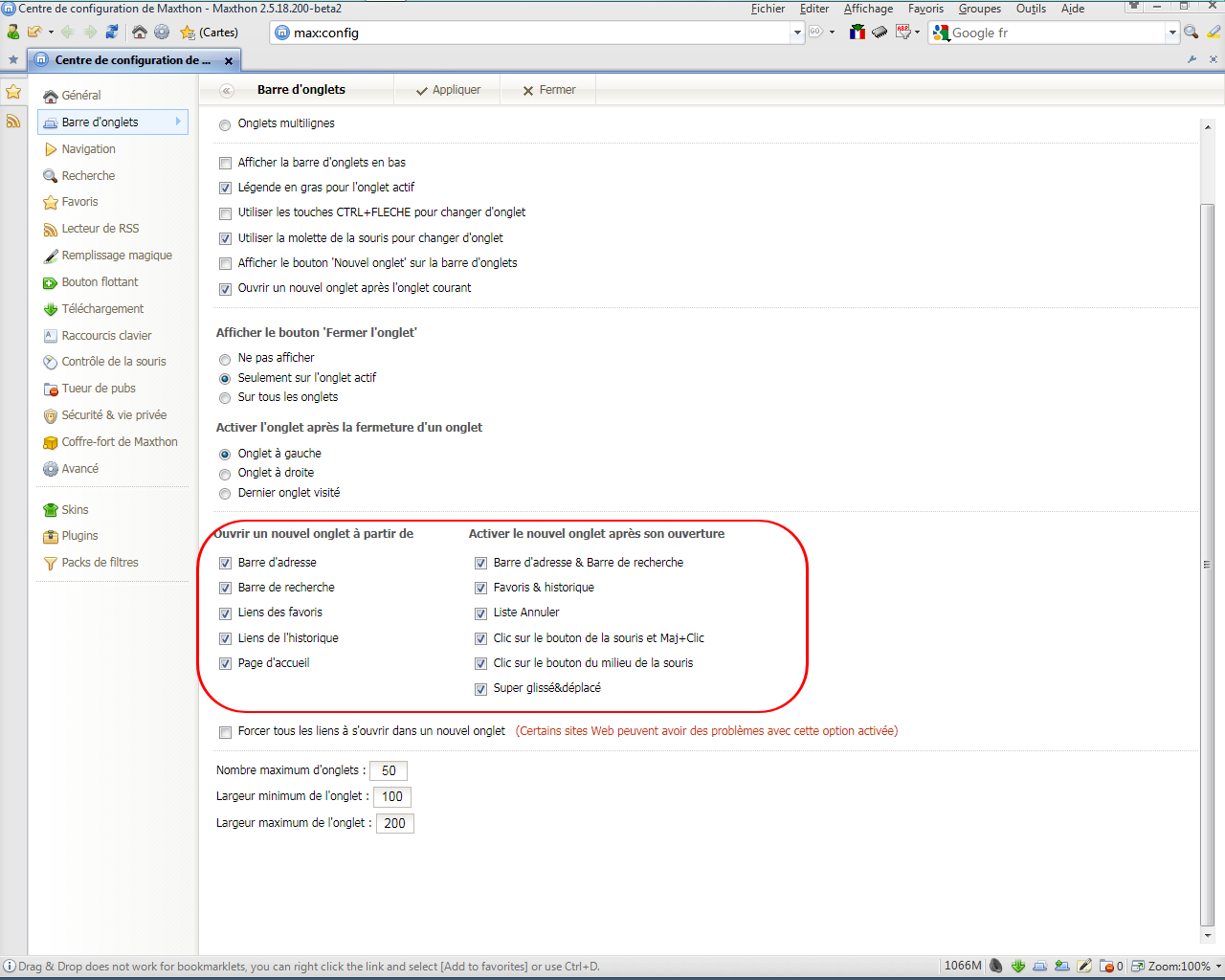Click the 'Nombre maximum d'onglets' field
1225x980 pixels.
389,770
